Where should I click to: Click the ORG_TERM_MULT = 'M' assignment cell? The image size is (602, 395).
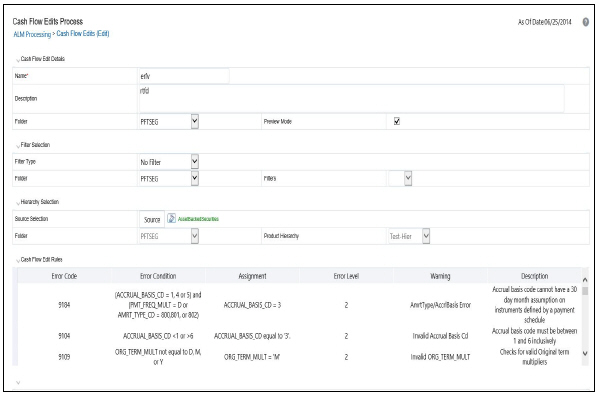coord(252,357)
